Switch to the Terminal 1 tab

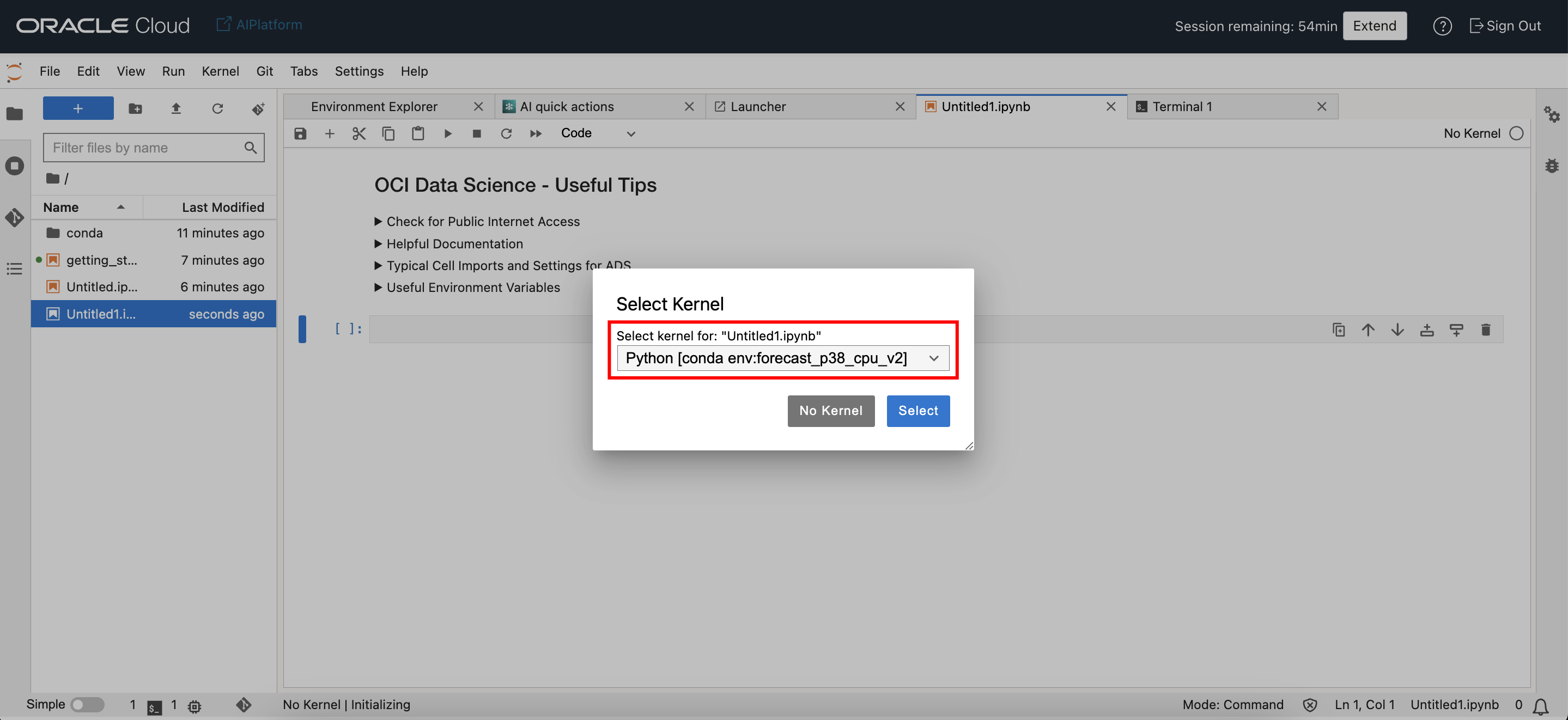click(x=1182, y=107)
